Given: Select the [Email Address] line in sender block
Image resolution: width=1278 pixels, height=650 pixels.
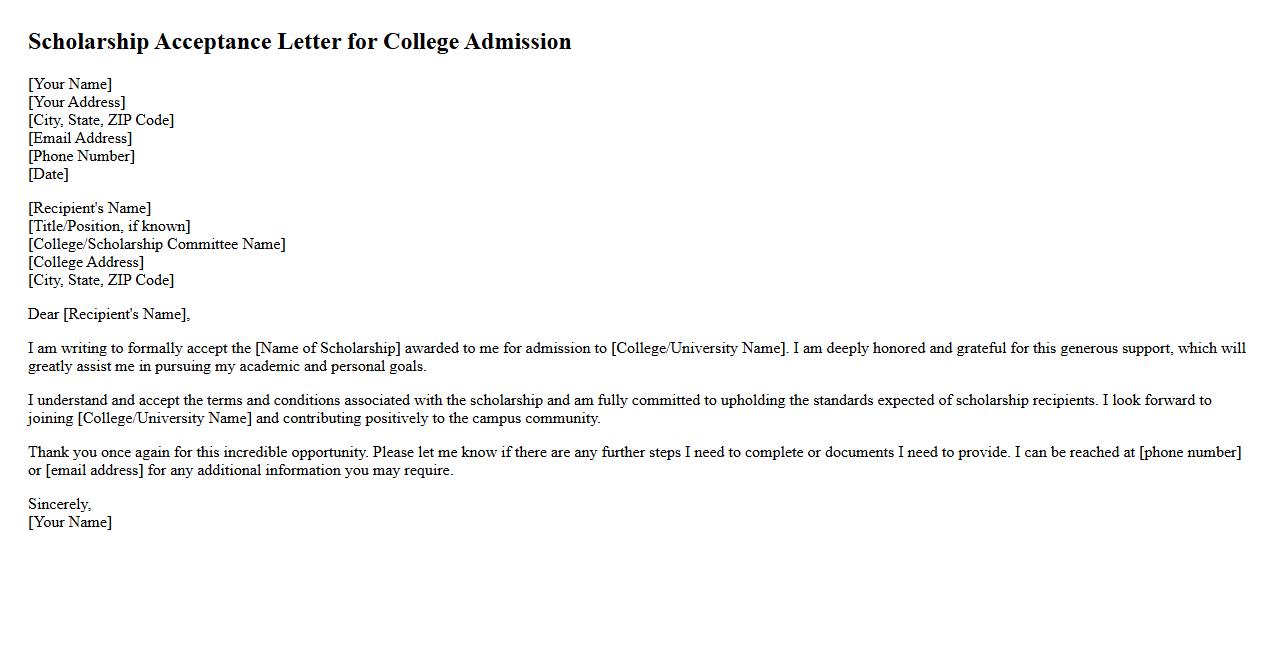Looking at the screenshot, I should point(80,138).
